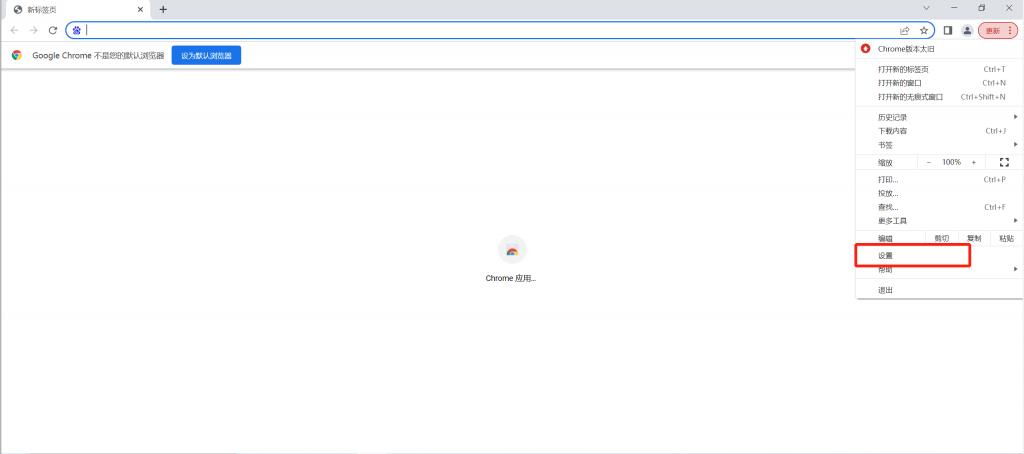This screenshot has width=1024, height=454.
Task: Click the 100% zoom value
Action: (x=952, y=162)
